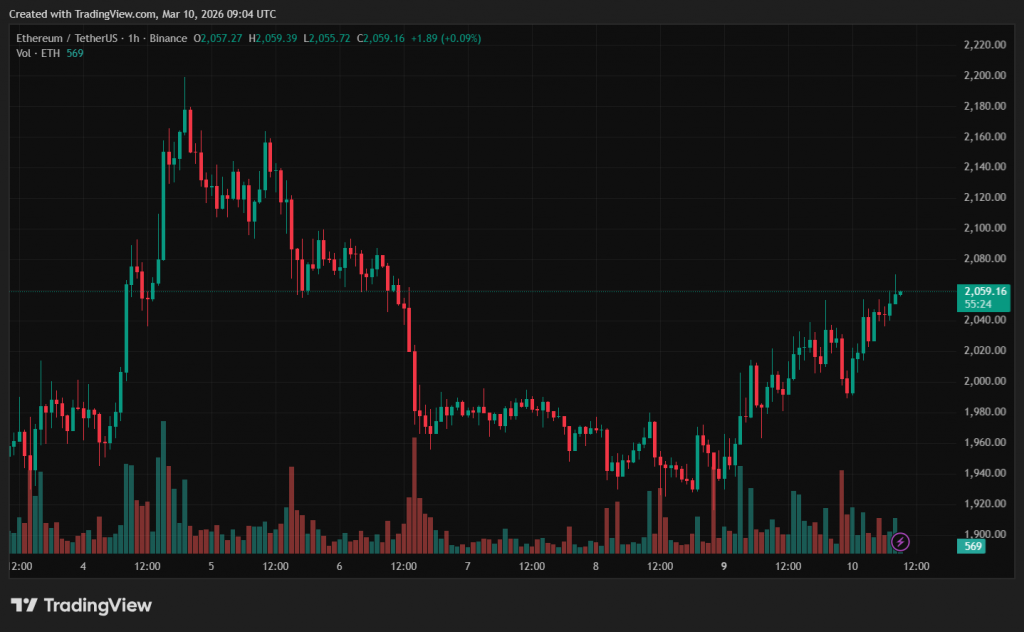
Task: Click the 1,900.00 label on price axis
Action: (x=983, y=534)
